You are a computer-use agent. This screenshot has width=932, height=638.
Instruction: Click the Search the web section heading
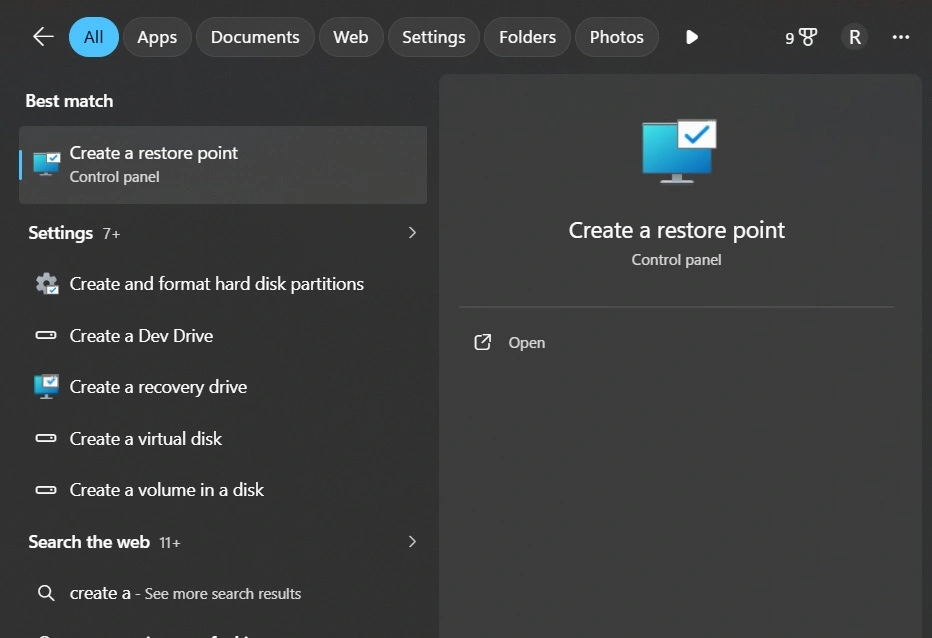coord(89,542)
